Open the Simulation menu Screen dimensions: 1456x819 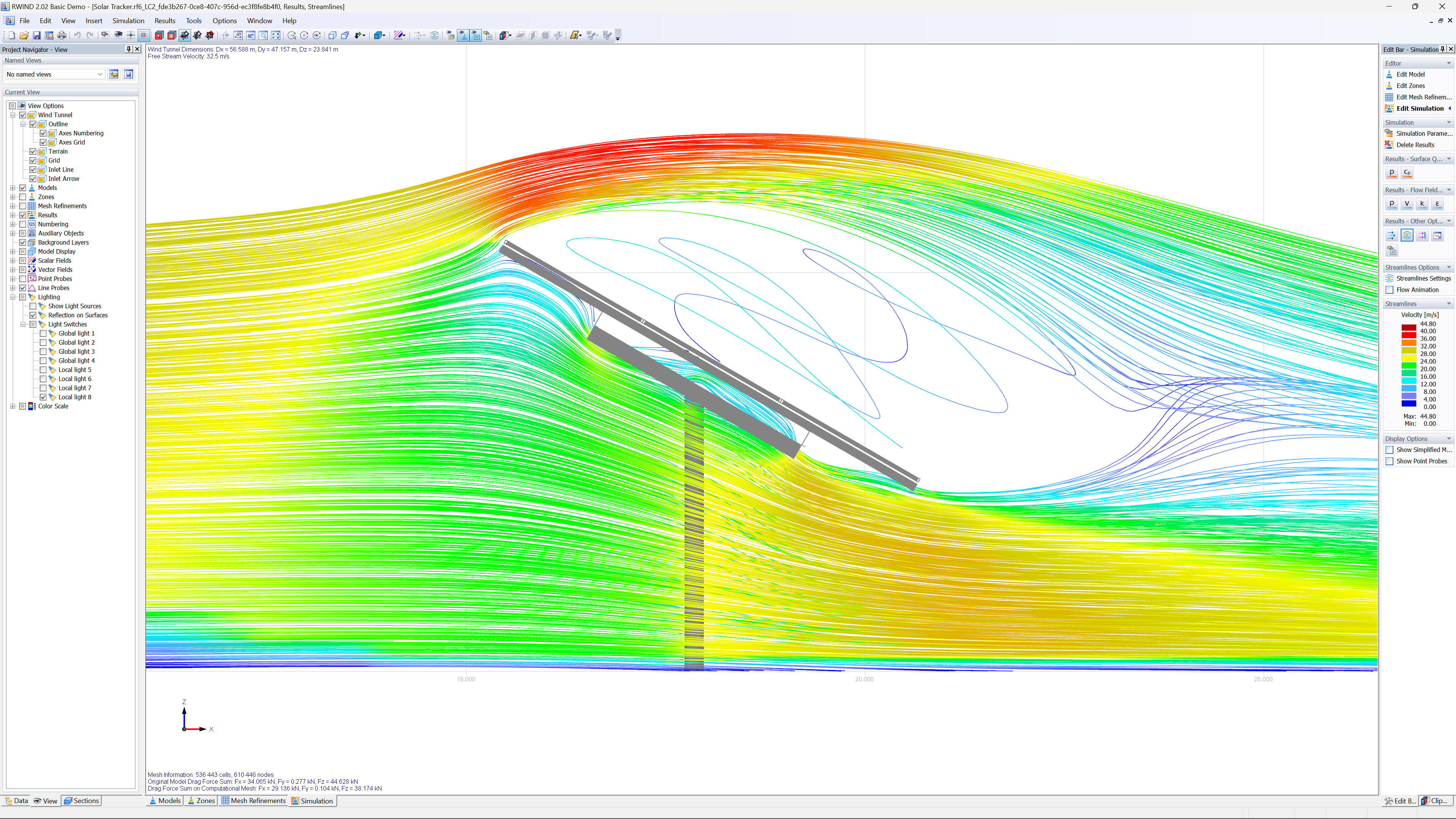coord(128,21)
